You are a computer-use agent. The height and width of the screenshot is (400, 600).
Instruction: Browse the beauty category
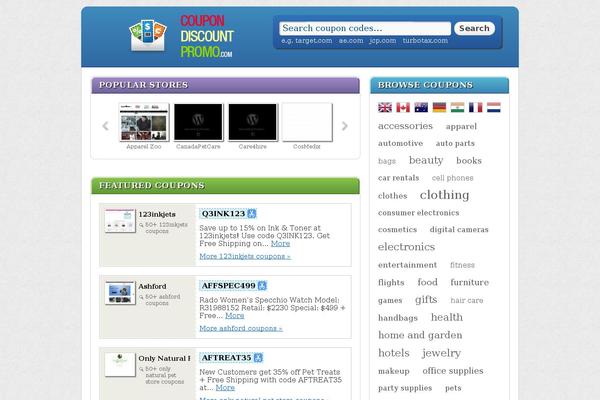click(x=426, y=160)
